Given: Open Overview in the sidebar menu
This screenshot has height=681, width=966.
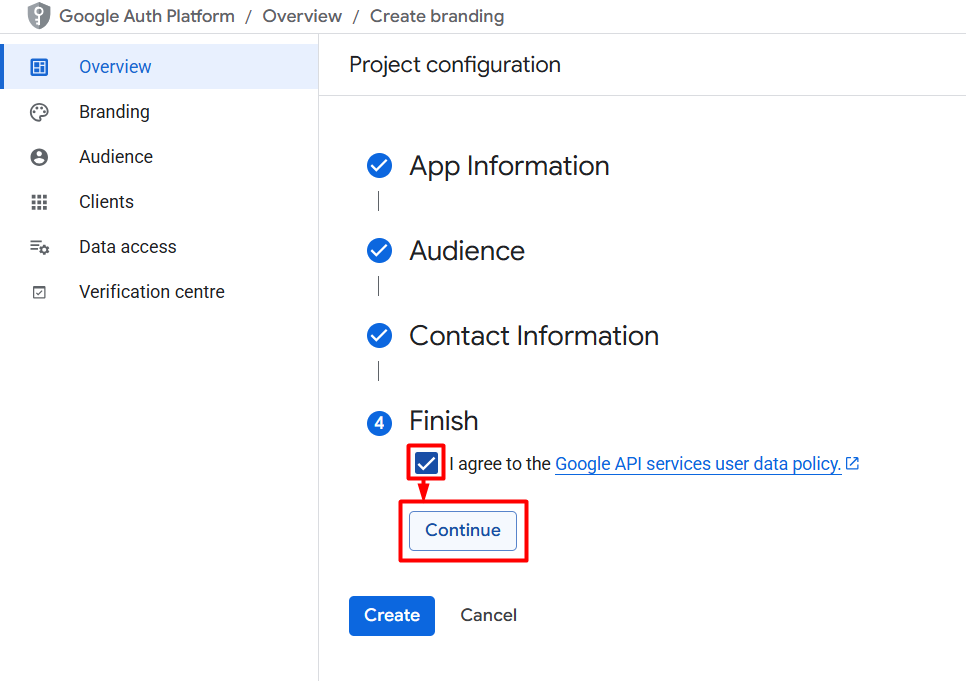Looking at the screenshot, I should pyautogui.click(x=160, y=67).
